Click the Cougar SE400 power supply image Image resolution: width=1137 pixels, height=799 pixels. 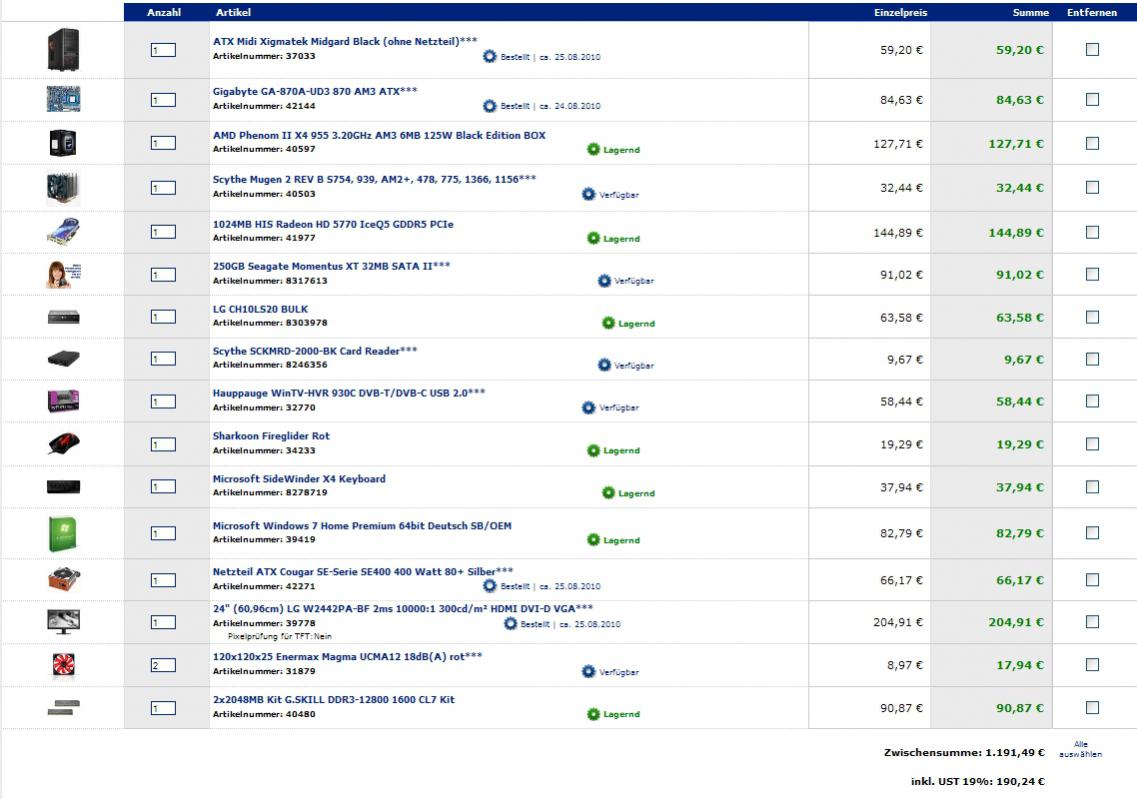(x=63, y=579)
